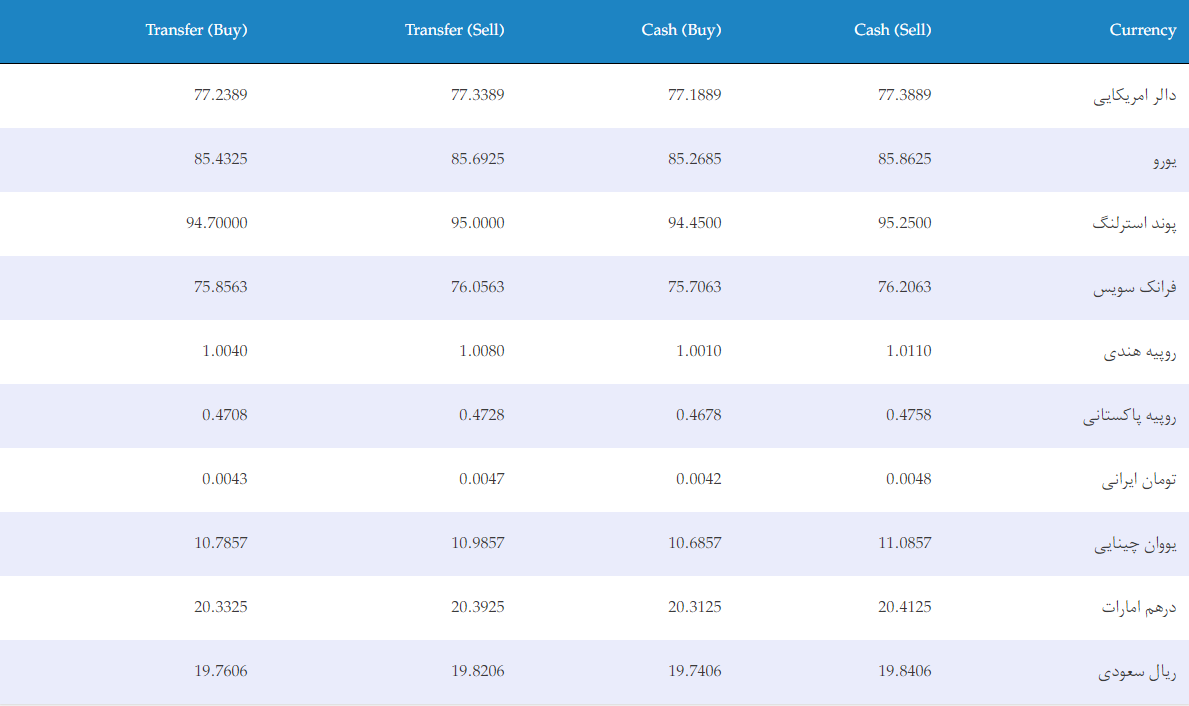Select the یورو currency row label
The width and height of the screenshot is (1189, 706).
[x=1165, y=160]
